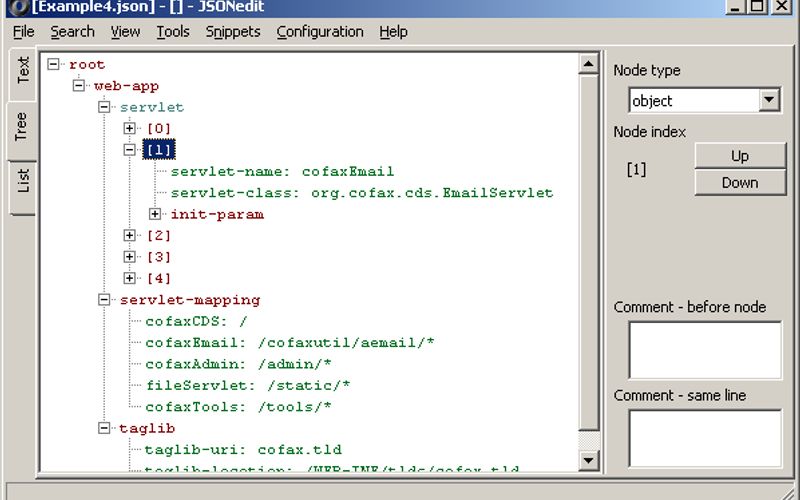The height and width of the screenshot is (500, 800).
Task: Collapse the root tree node
Action: tap(54, 65)
